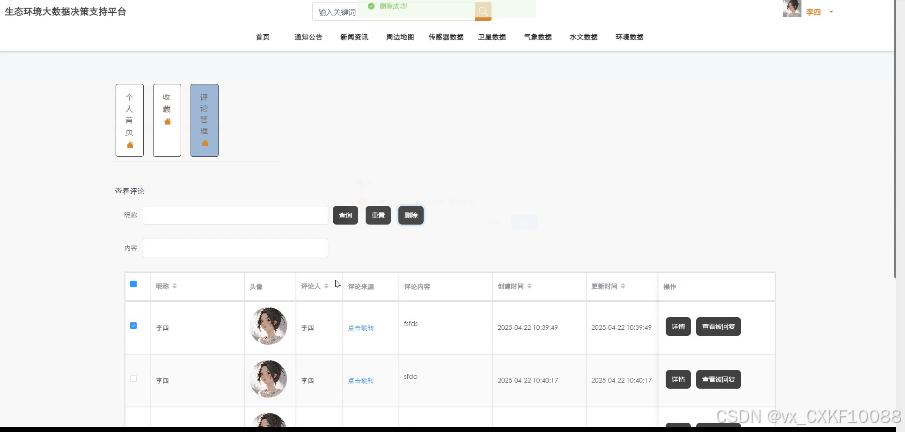Click 详情 button in the 10:39:49 row
The image size is (905, 432).
(678, 326)
